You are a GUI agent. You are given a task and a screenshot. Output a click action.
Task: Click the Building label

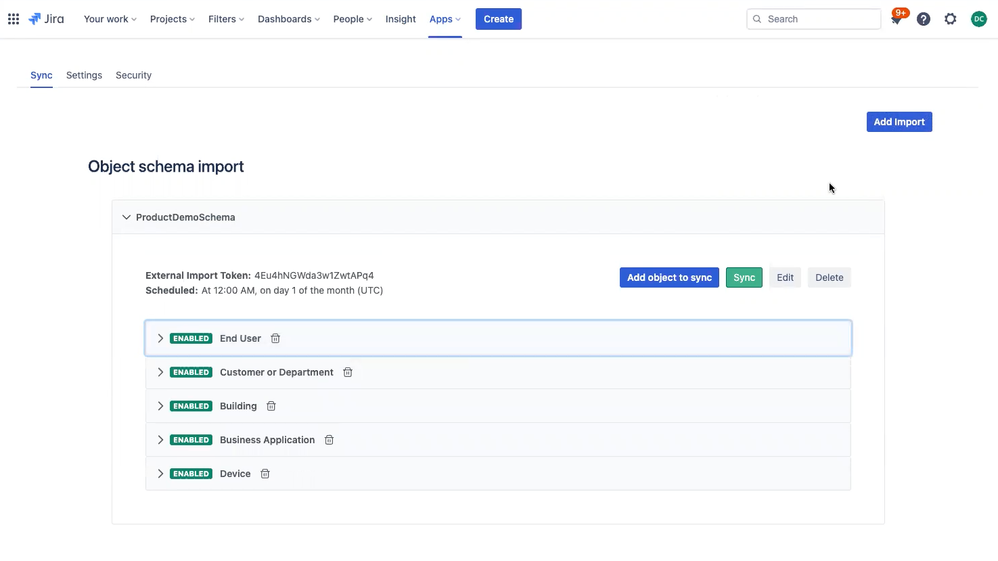[238, 406]
